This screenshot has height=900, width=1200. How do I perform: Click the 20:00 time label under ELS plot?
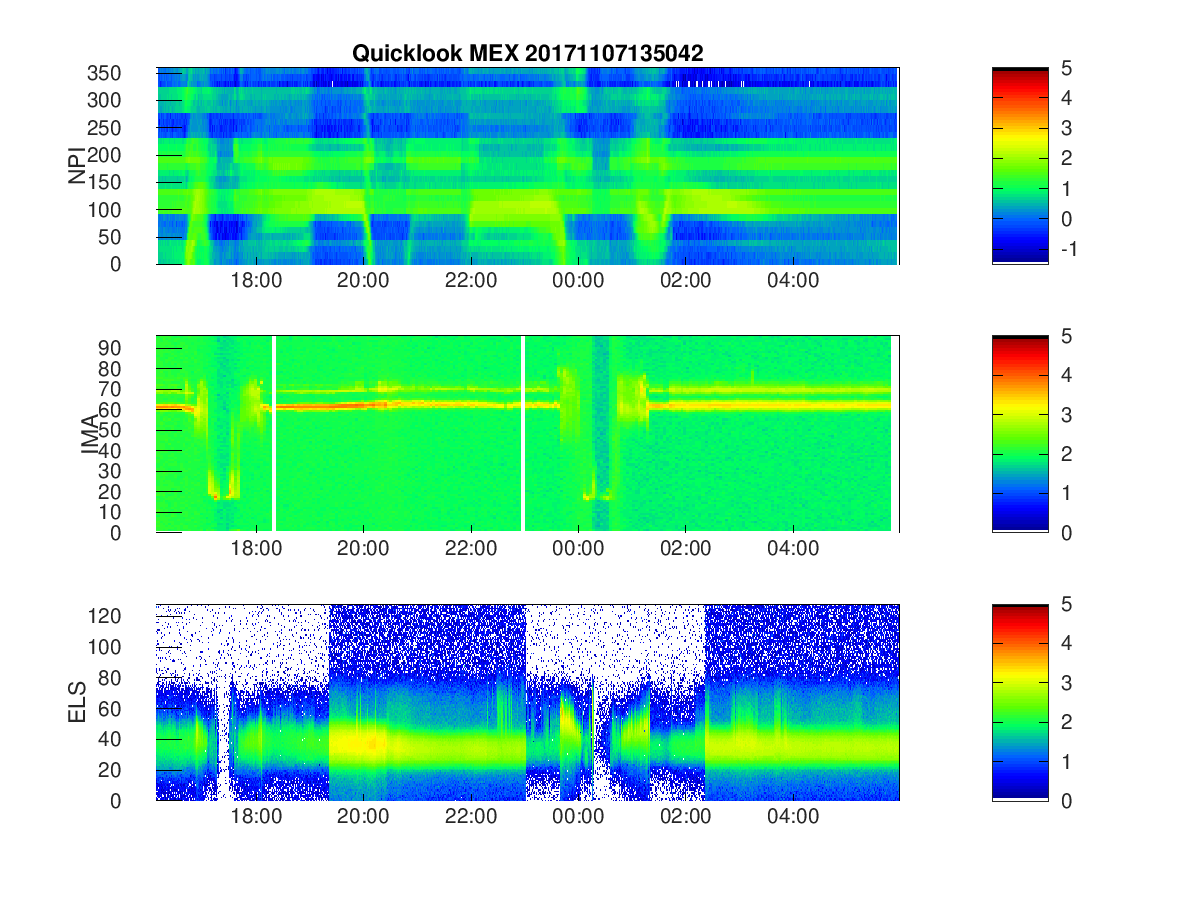[x=363, y=817]
